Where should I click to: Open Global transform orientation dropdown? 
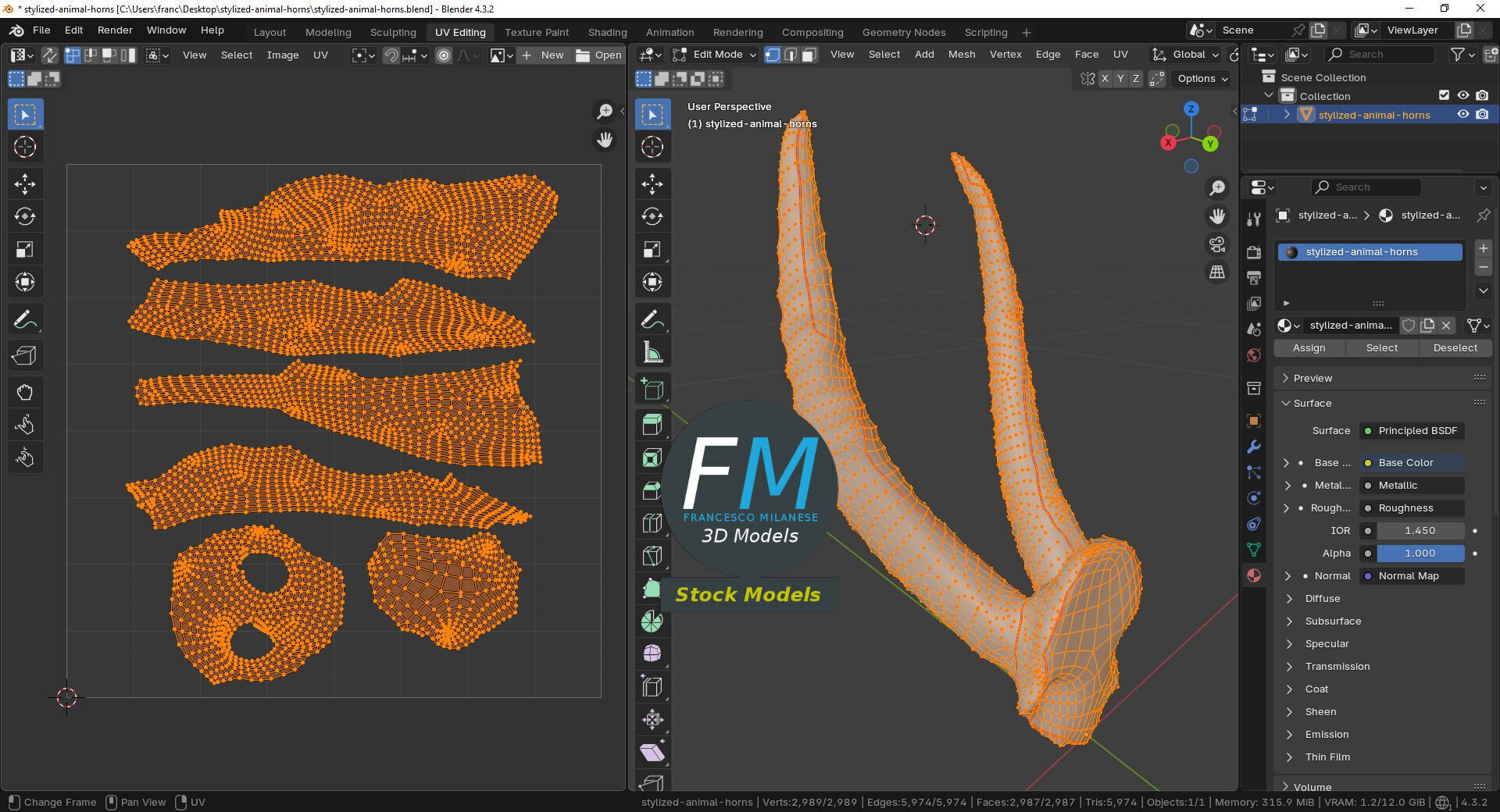coord(1186,55)
